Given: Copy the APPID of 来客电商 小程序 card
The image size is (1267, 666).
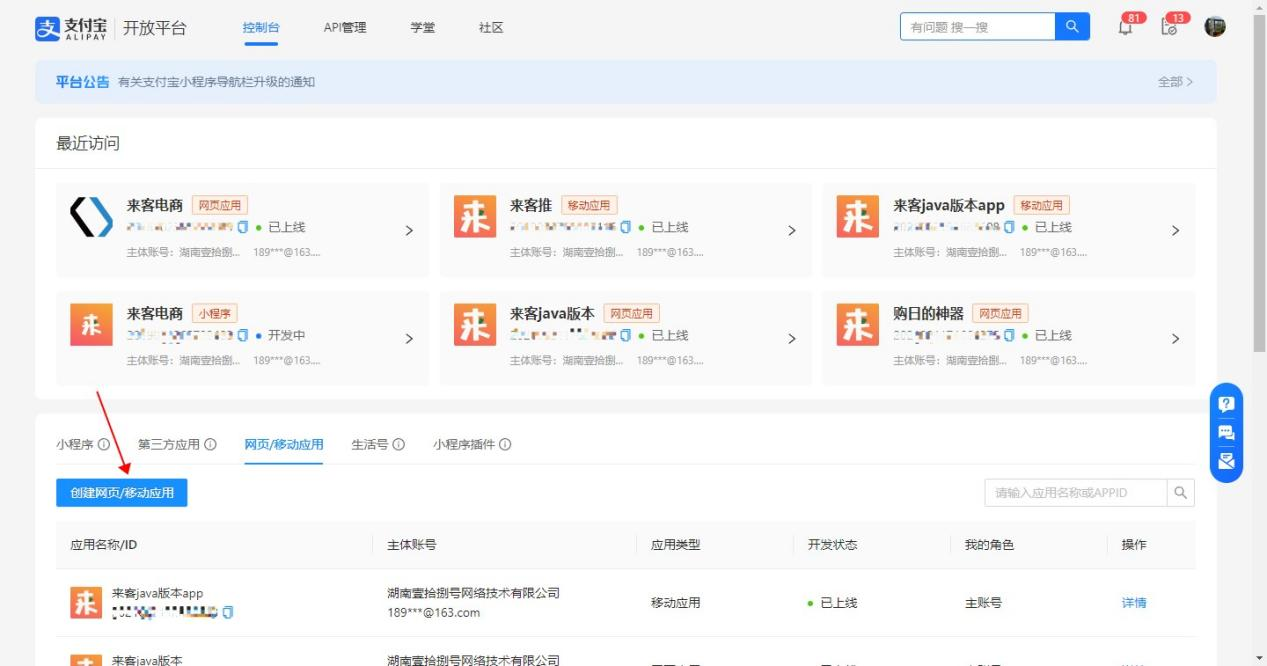Looking at the screenshot, I should tap(243, 335).
